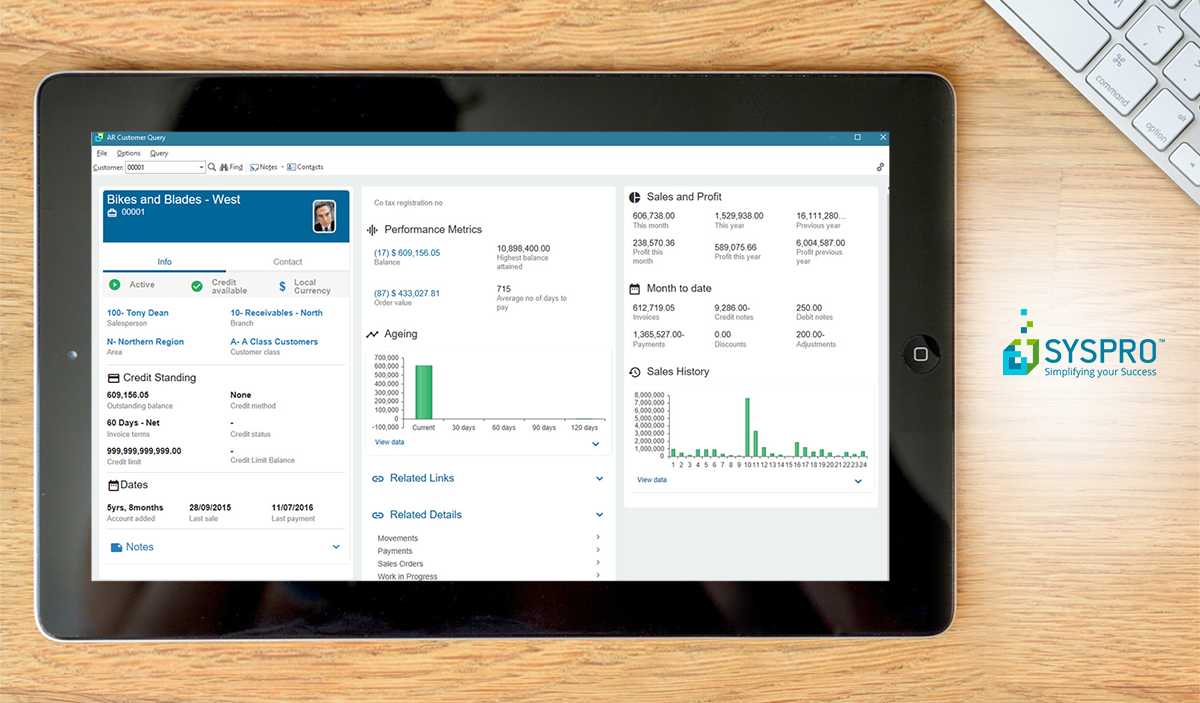Click the Related Links chain icon

tap(376, 478)
